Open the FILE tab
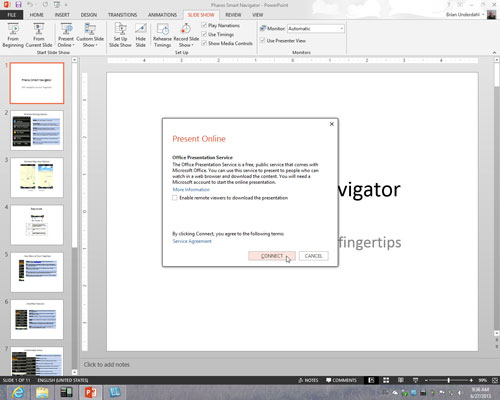This screenshot has height=400, width=500. point(12,15)
